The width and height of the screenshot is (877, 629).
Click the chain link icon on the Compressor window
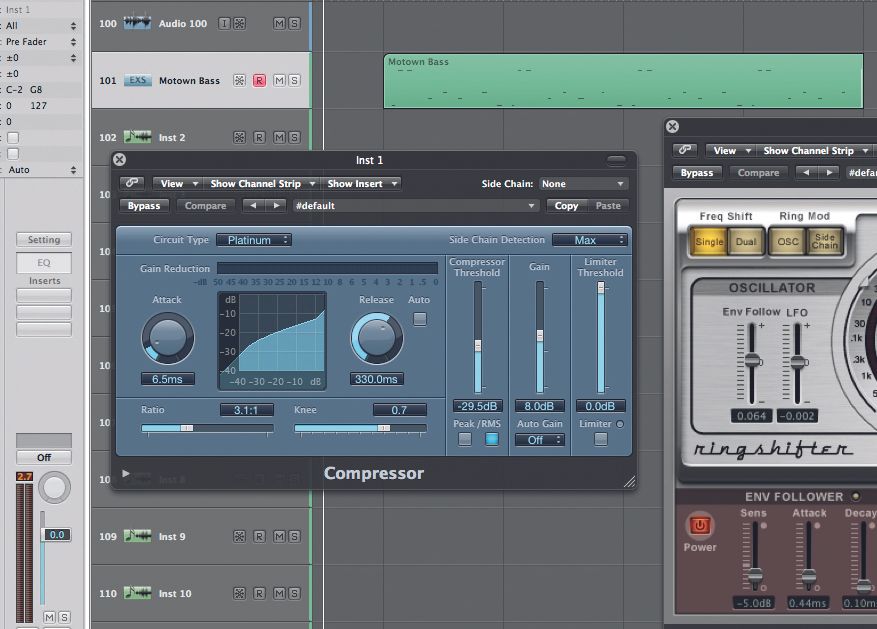(130, 183)
